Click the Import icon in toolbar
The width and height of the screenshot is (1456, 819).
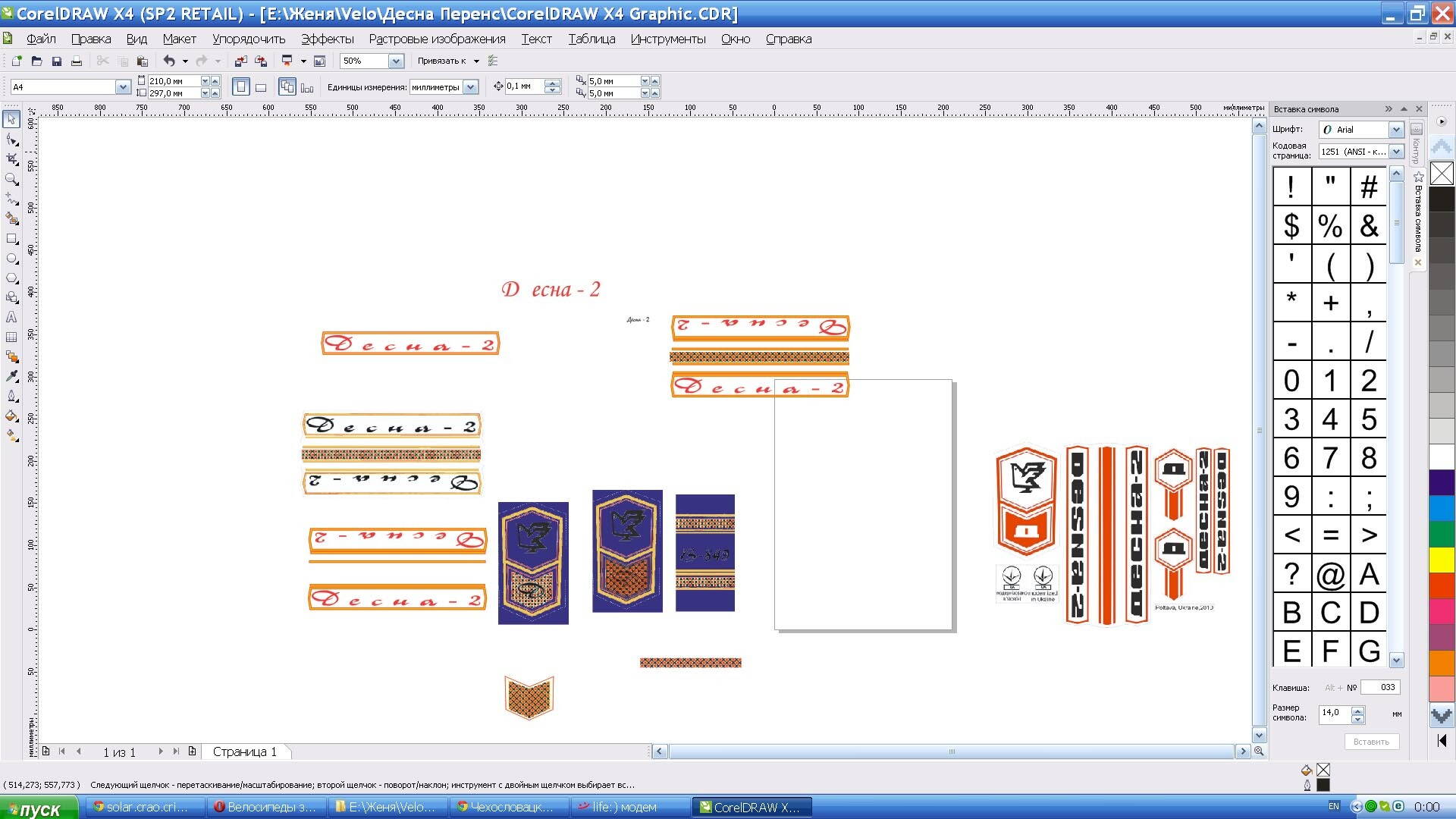[241, 61]
